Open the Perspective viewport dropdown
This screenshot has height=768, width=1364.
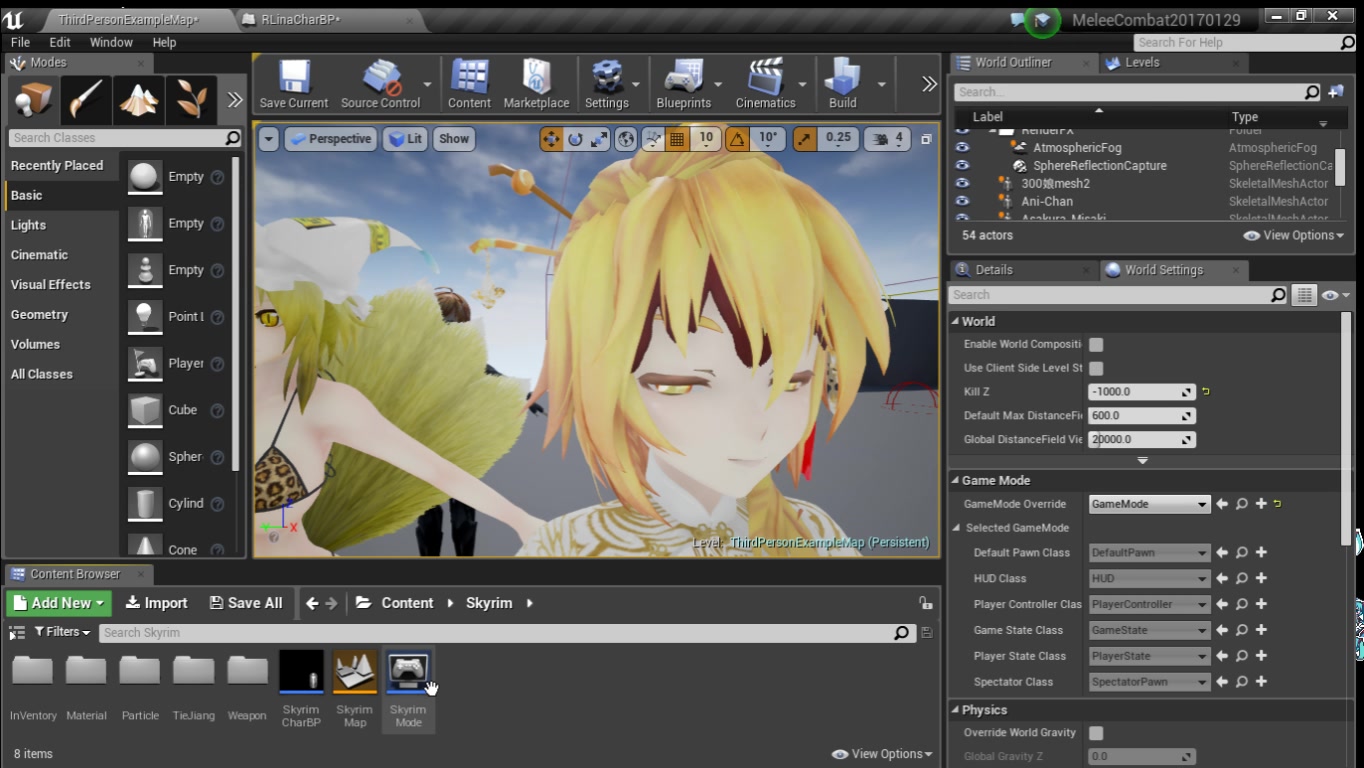point(331,139)
